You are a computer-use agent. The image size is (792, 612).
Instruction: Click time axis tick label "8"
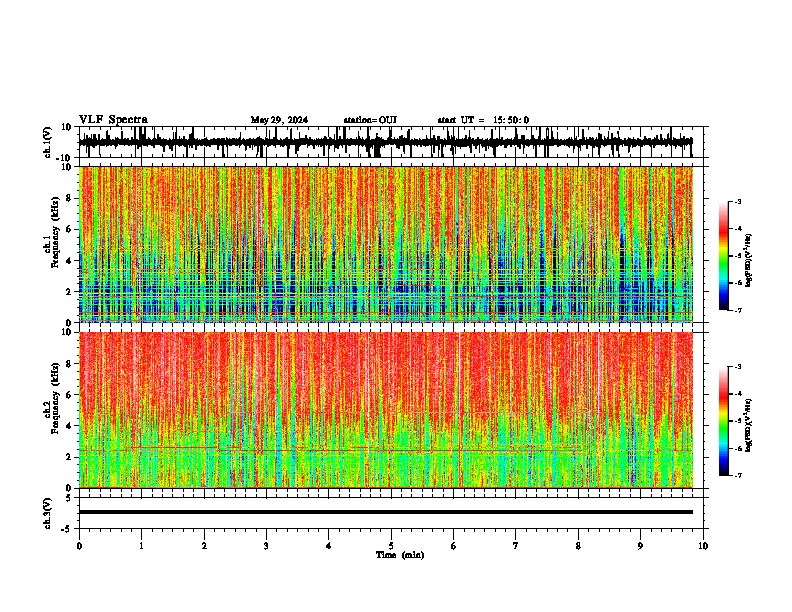click(578, 546)
